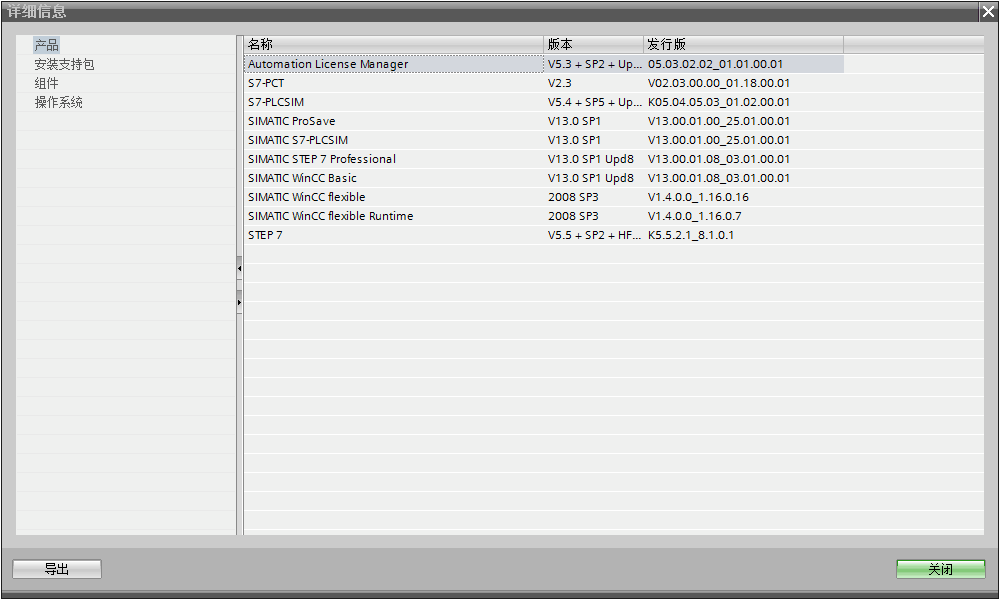Viewport: 1000px width, 600px height.
Task: Click release cell V02.03.00.00_01.18.00.01
Action: click(x=743, y=83)
